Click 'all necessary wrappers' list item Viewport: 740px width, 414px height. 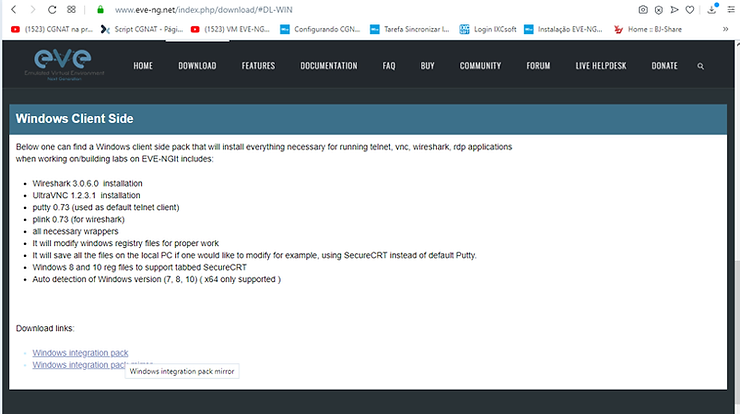click(76, 231)
